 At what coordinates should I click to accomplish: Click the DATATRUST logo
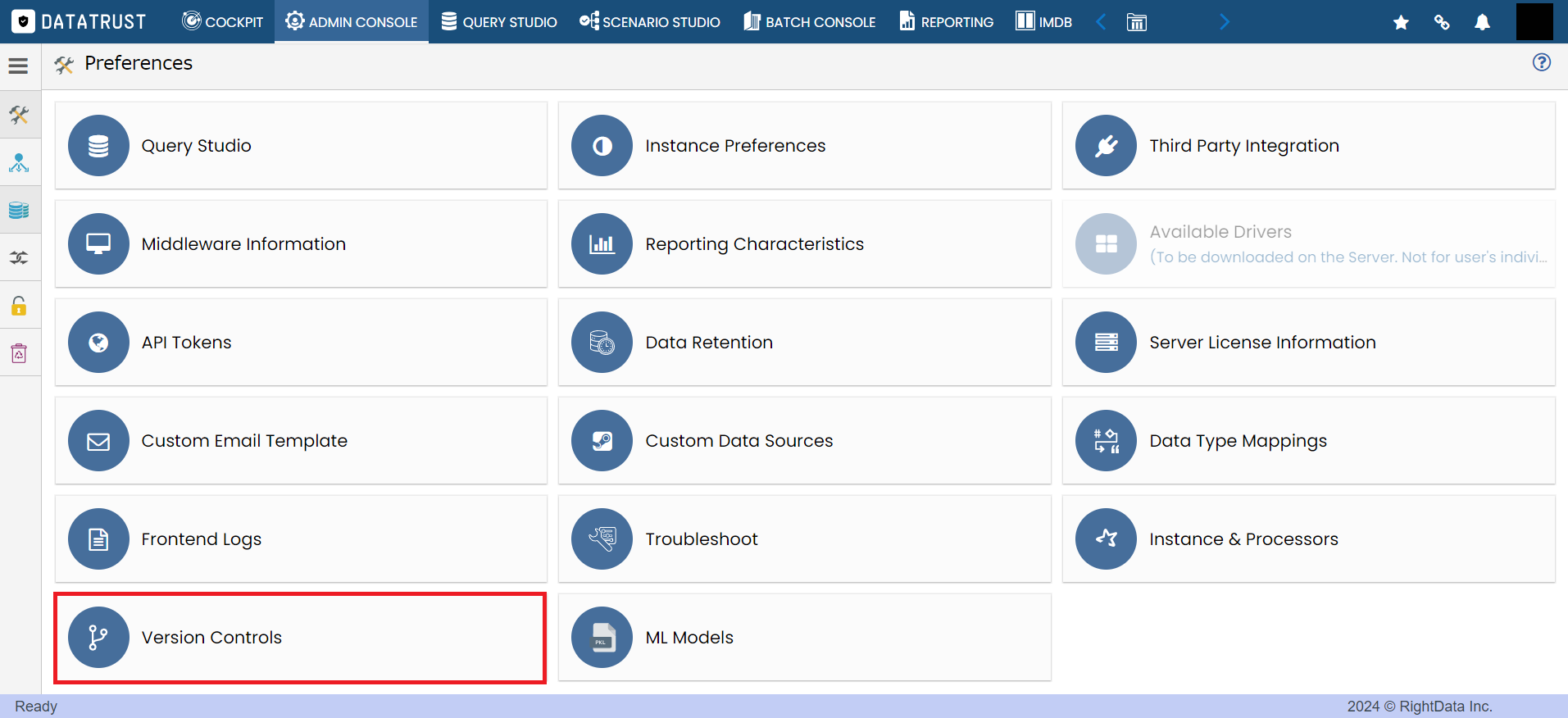[x=80, y=21]
